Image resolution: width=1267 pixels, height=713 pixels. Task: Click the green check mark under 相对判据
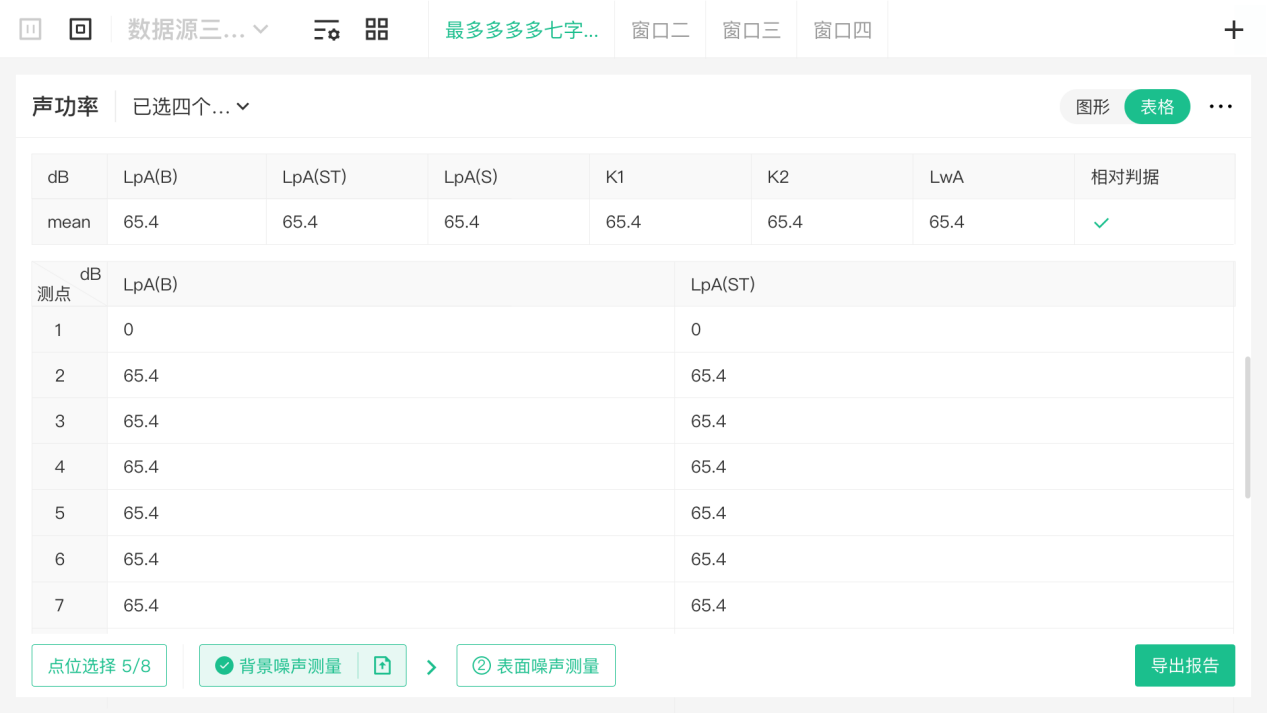(1101, 223)
